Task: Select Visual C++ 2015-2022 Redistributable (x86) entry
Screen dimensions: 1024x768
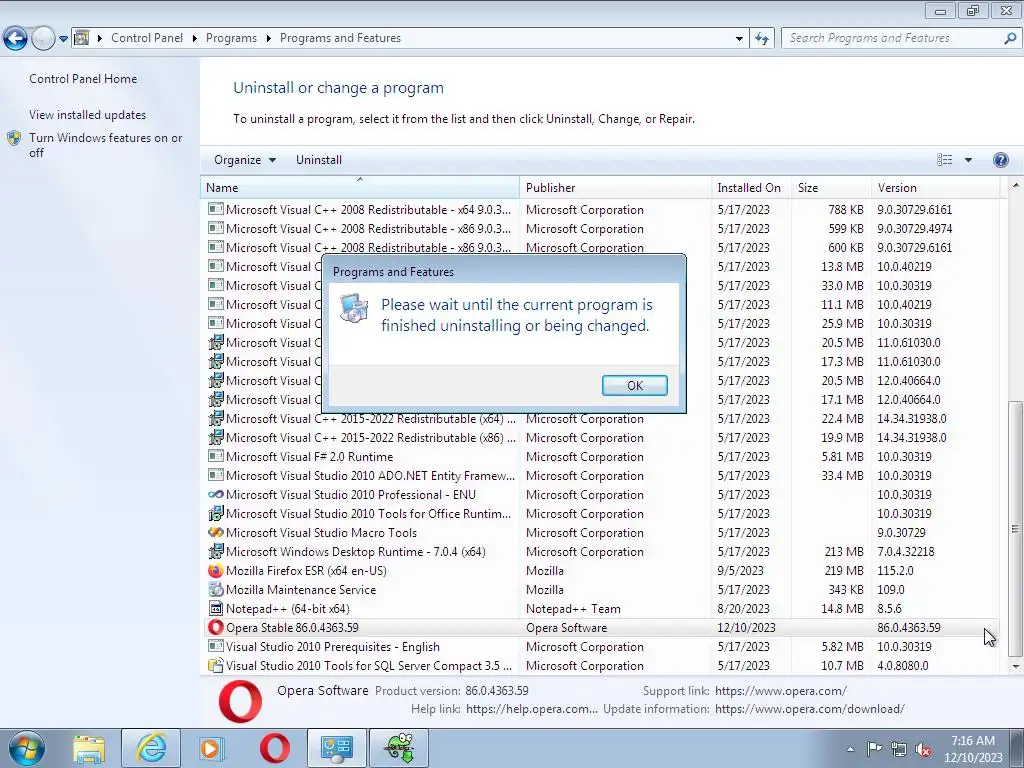Action: [600, 438]
